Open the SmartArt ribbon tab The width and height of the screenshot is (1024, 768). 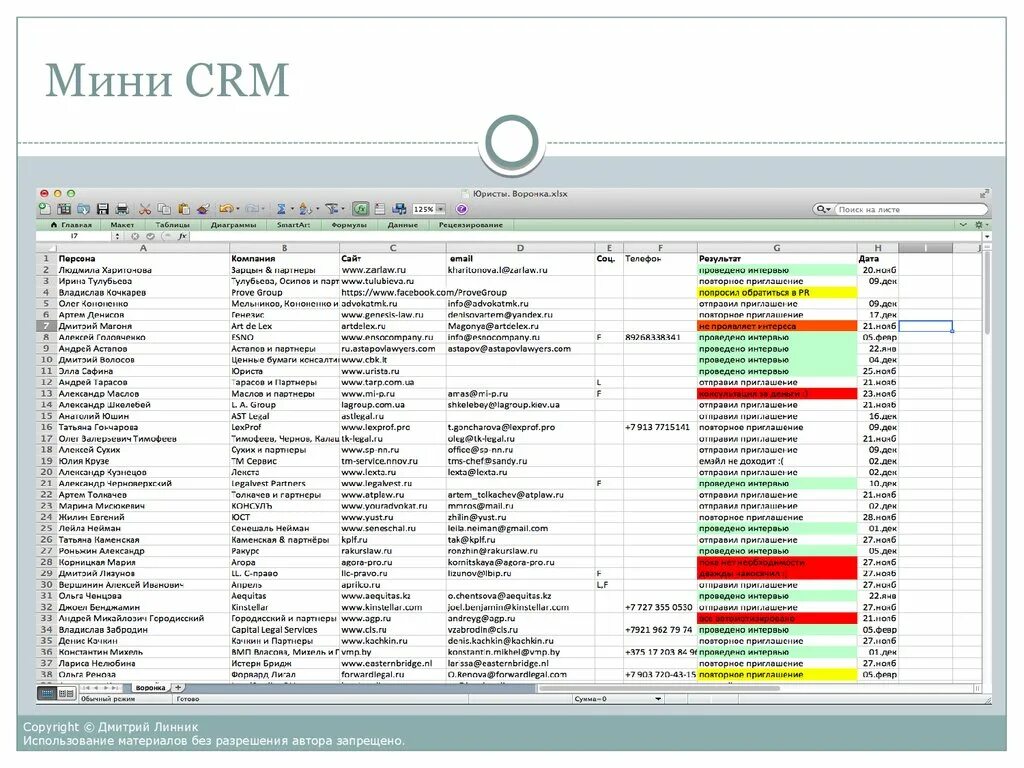293,225
